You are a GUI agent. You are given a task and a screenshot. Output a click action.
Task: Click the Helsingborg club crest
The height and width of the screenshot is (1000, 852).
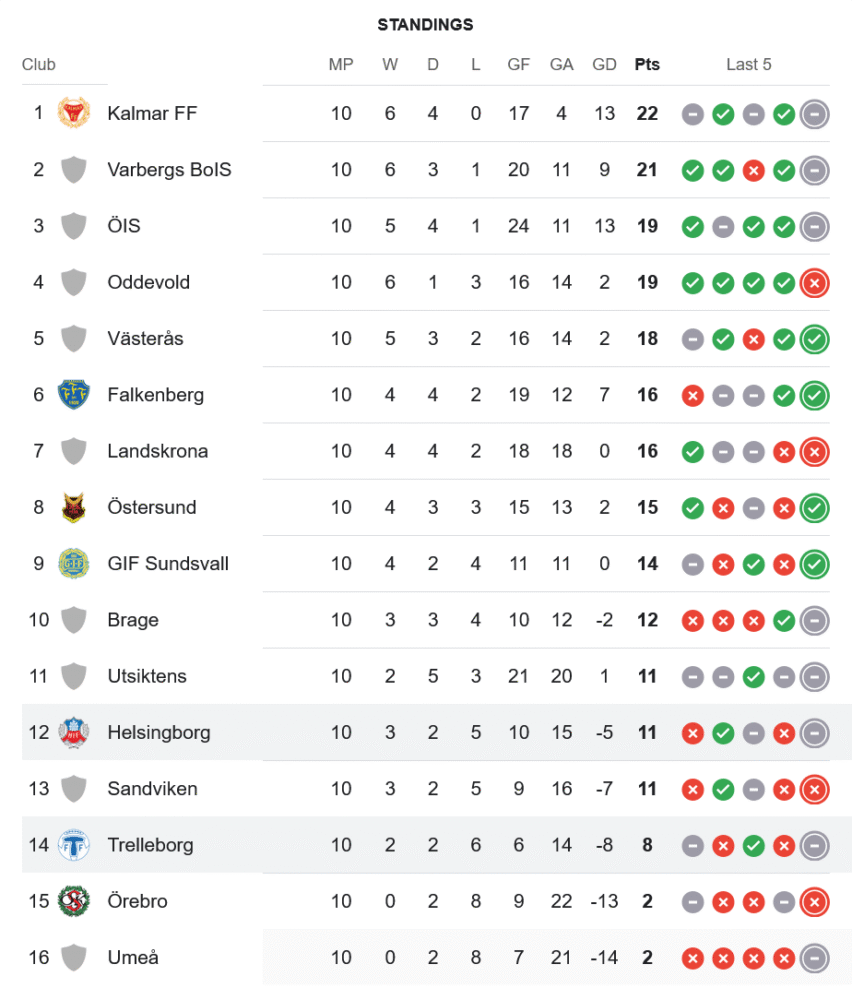pyautogui.click(x=73, y=732)
